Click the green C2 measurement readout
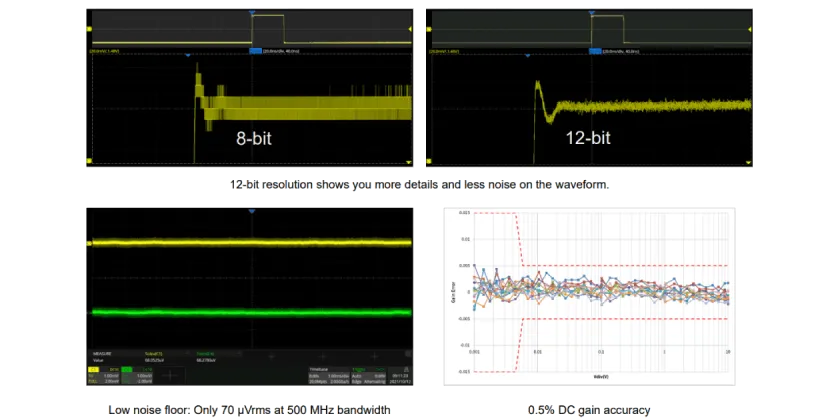 206,357
